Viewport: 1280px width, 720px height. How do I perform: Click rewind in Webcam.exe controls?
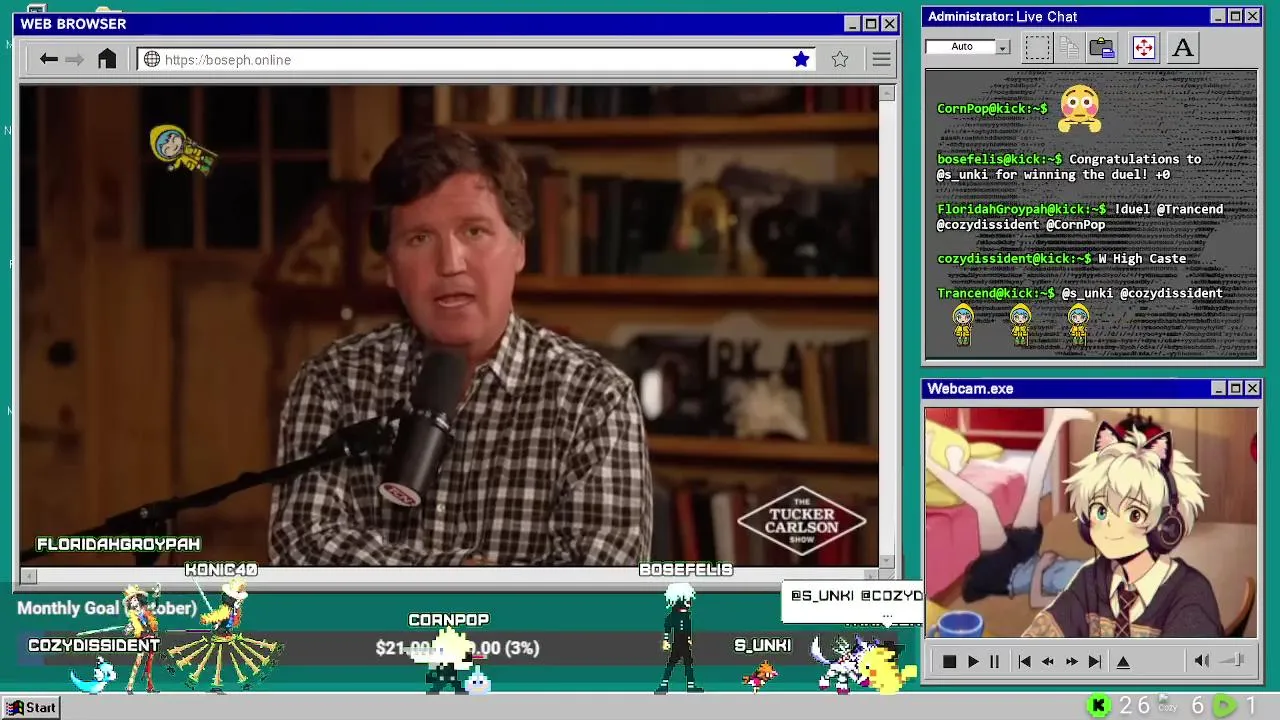point(1048,661)
